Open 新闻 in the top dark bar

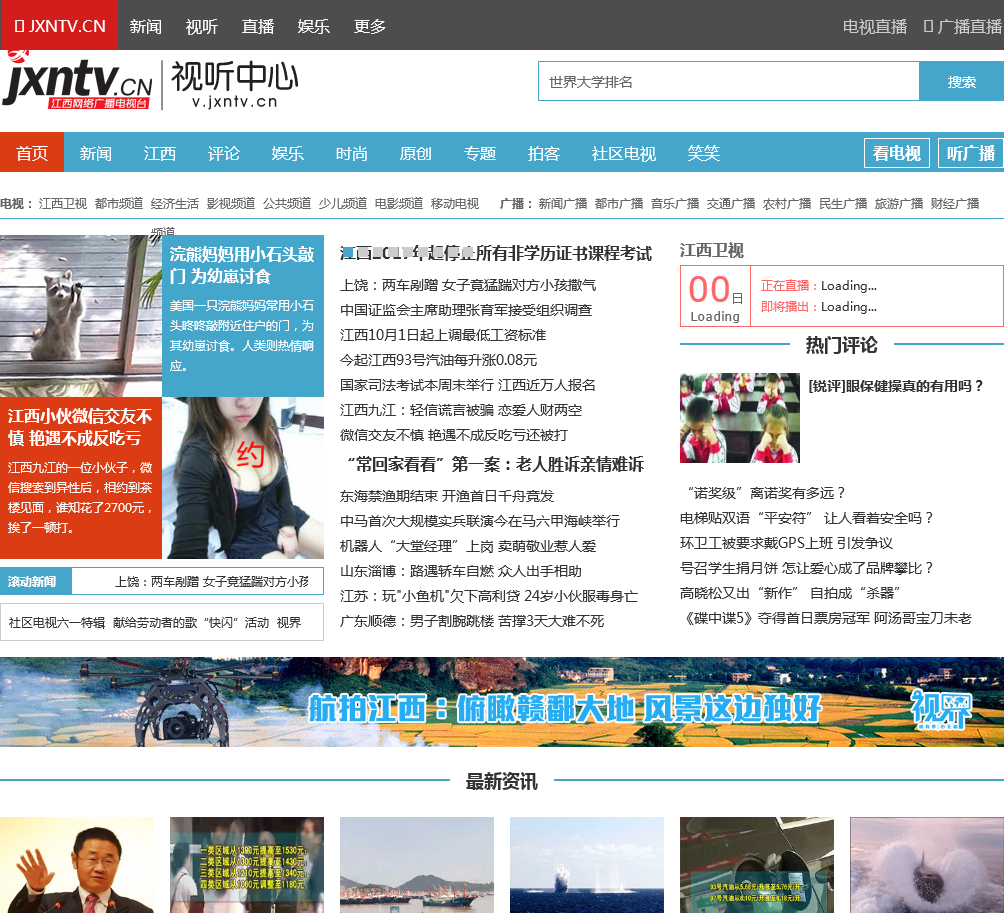pos(145,26)
